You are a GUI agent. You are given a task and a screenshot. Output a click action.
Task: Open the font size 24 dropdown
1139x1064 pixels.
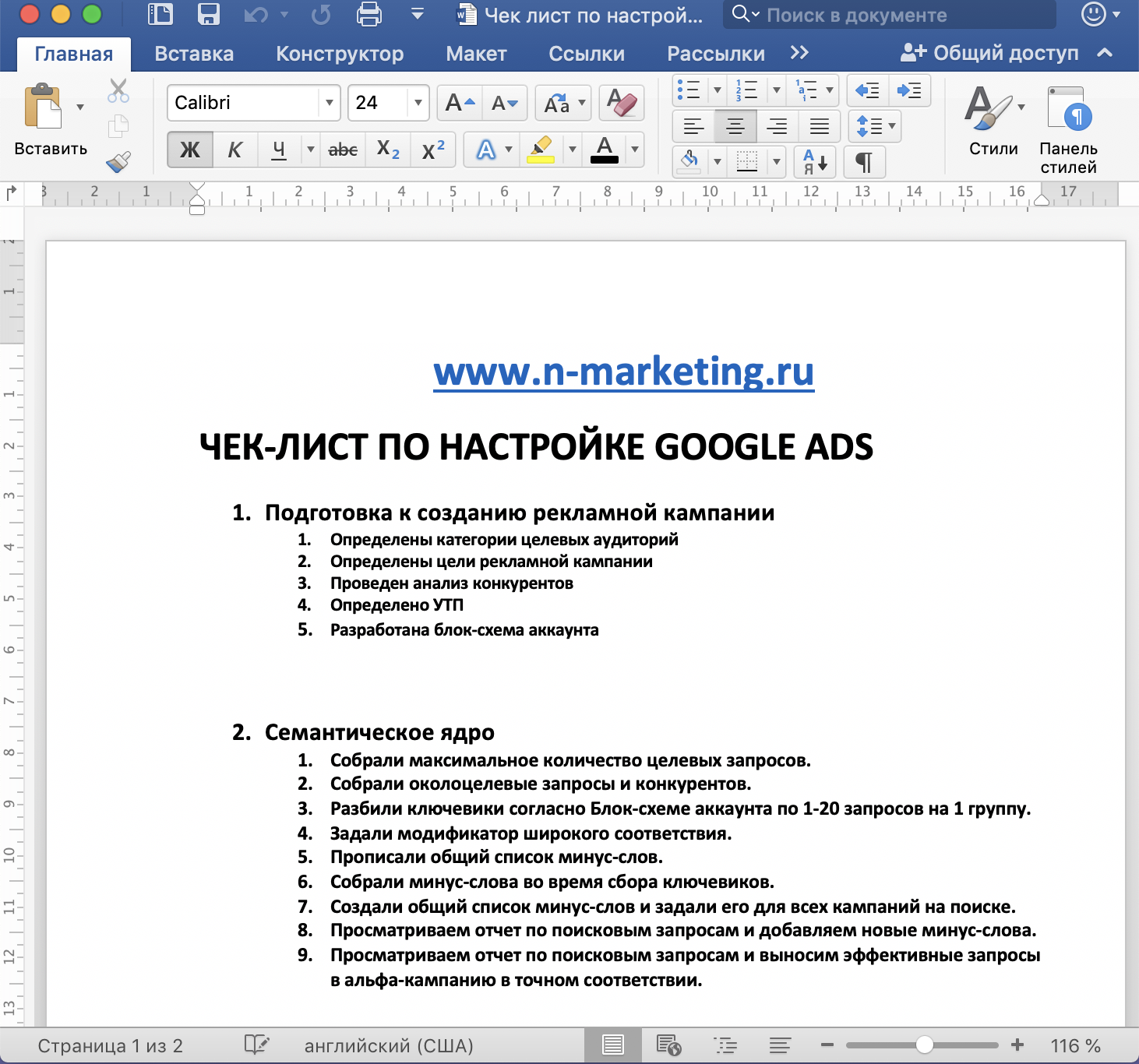pyautogui.click(x=418, y=103)
